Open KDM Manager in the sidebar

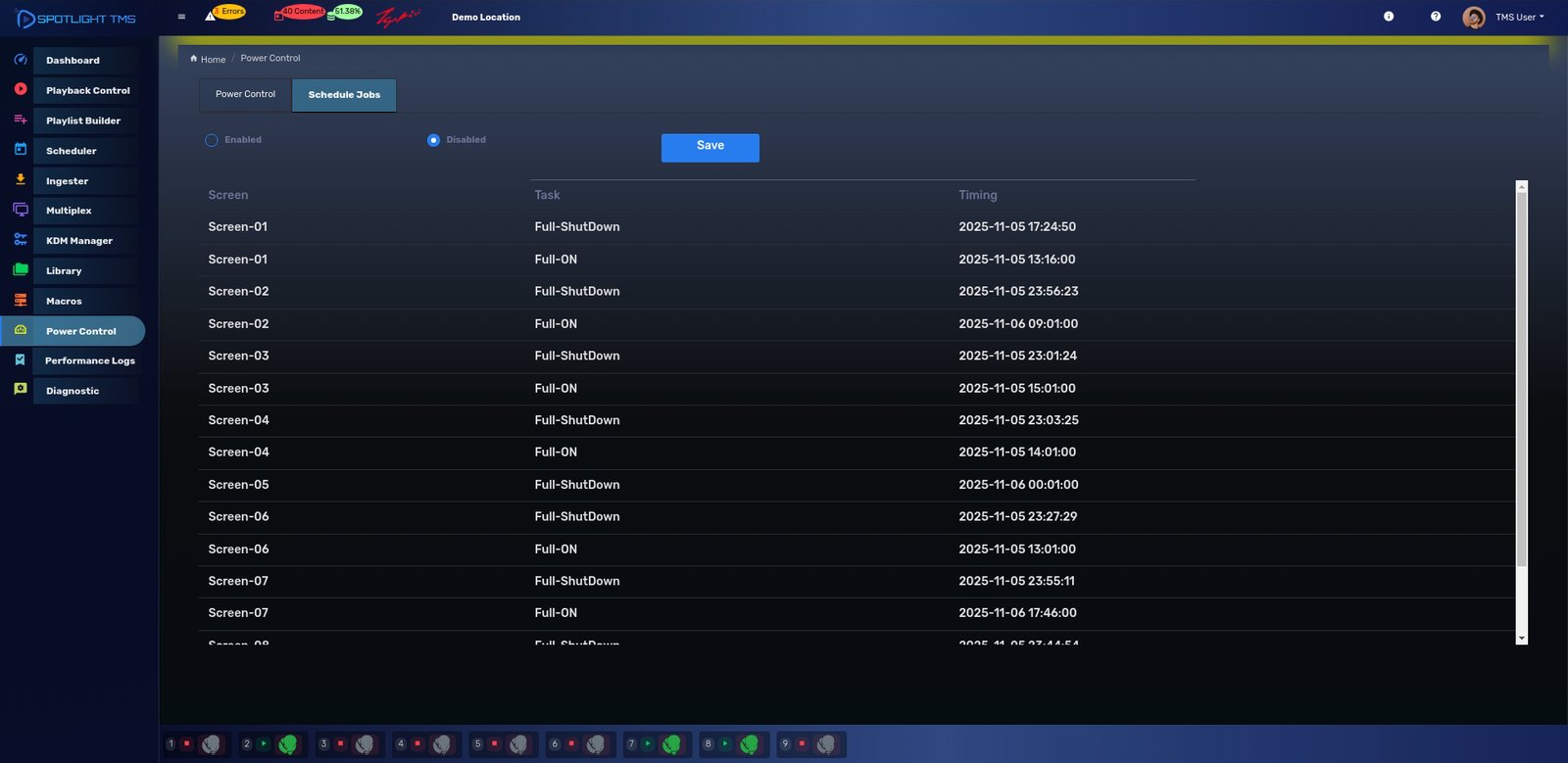78,241
